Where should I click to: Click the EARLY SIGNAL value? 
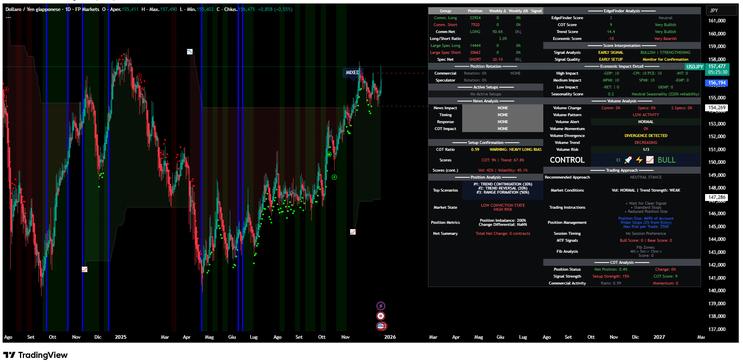611,53
